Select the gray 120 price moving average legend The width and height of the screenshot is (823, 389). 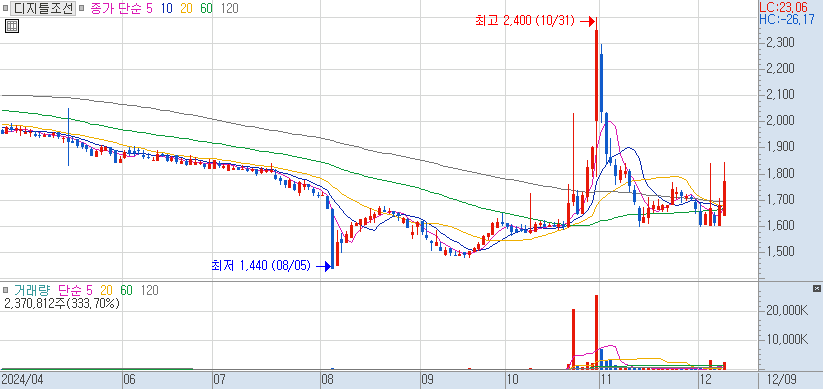[229, 8]
